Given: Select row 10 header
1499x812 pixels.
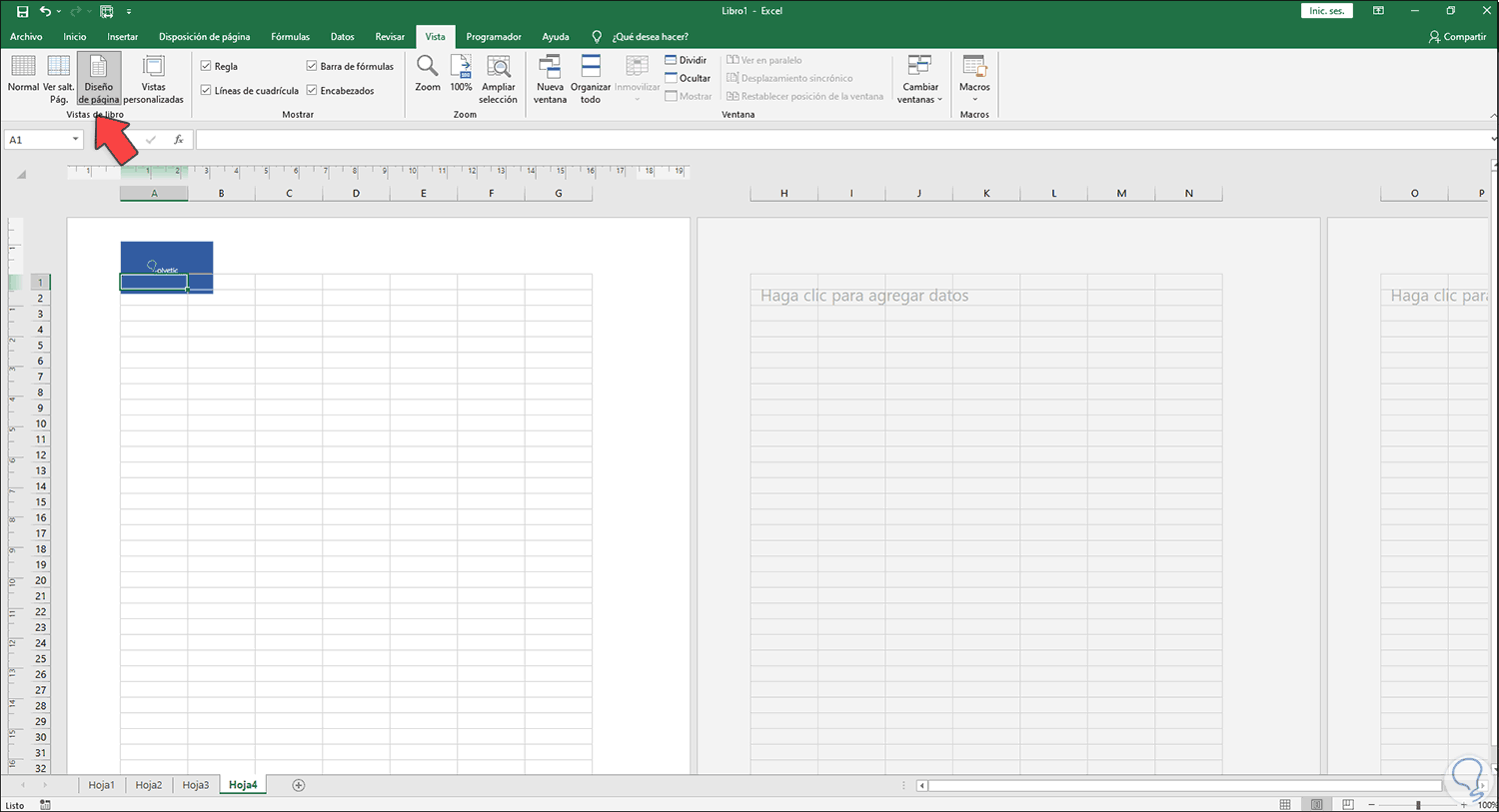Looking at the screenshot, I should pyautogui.click(x=41, y=423).
